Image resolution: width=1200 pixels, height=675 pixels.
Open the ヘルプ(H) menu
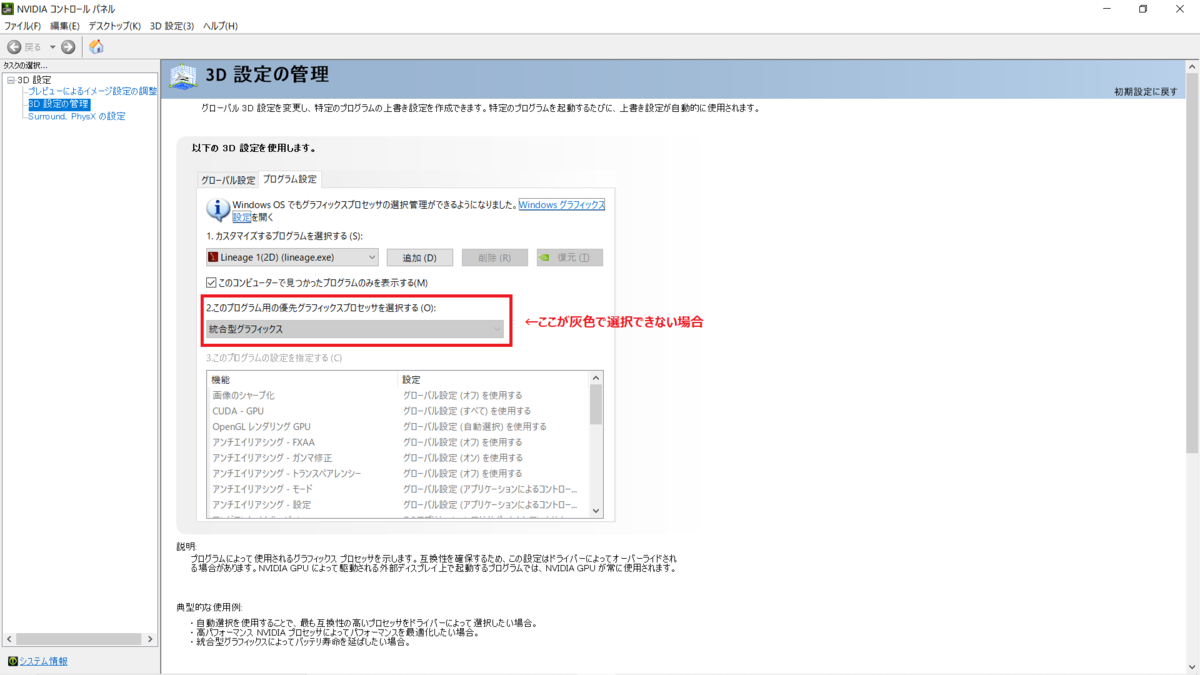pyautogui.click(x=220, y=26)
